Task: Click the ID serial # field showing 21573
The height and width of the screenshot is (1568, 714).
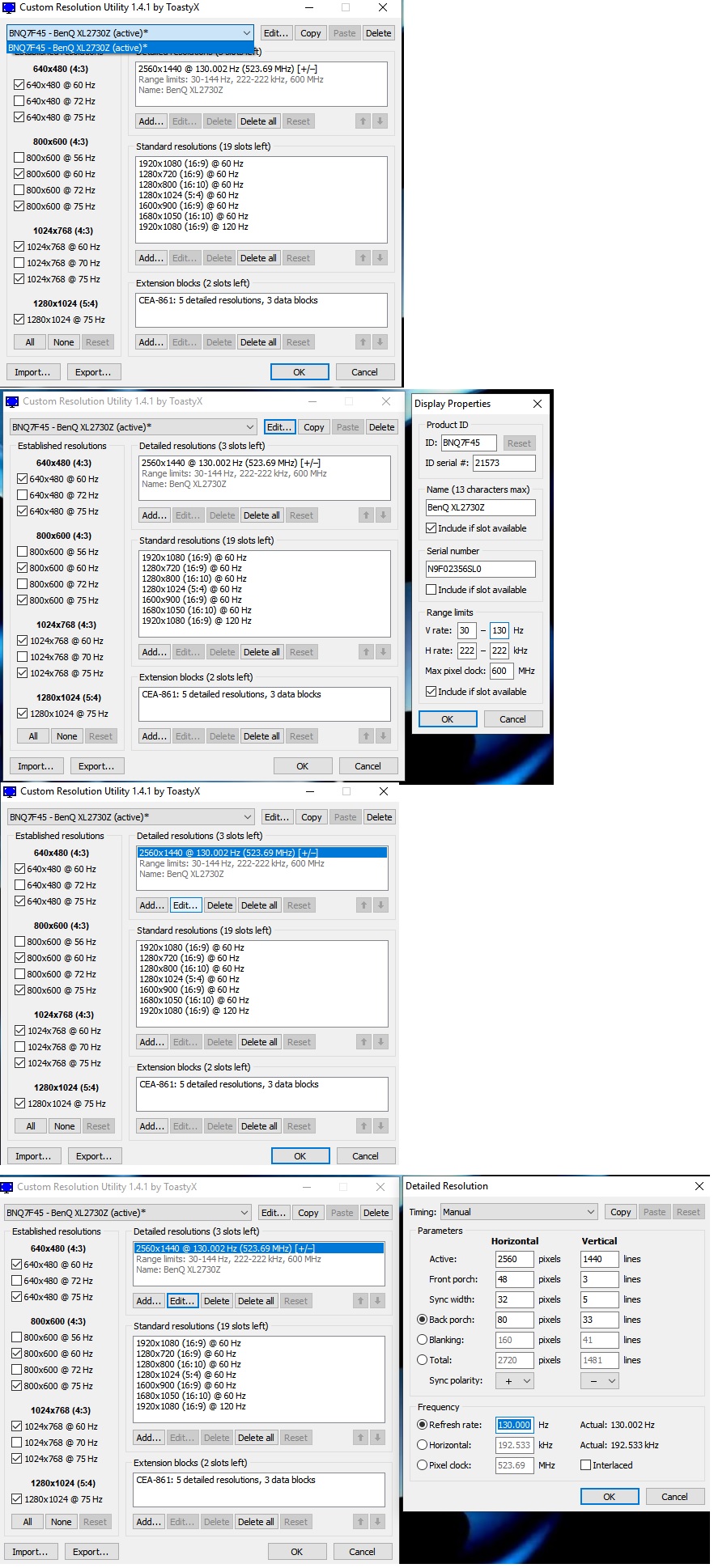Action: (x=504, y=463)
